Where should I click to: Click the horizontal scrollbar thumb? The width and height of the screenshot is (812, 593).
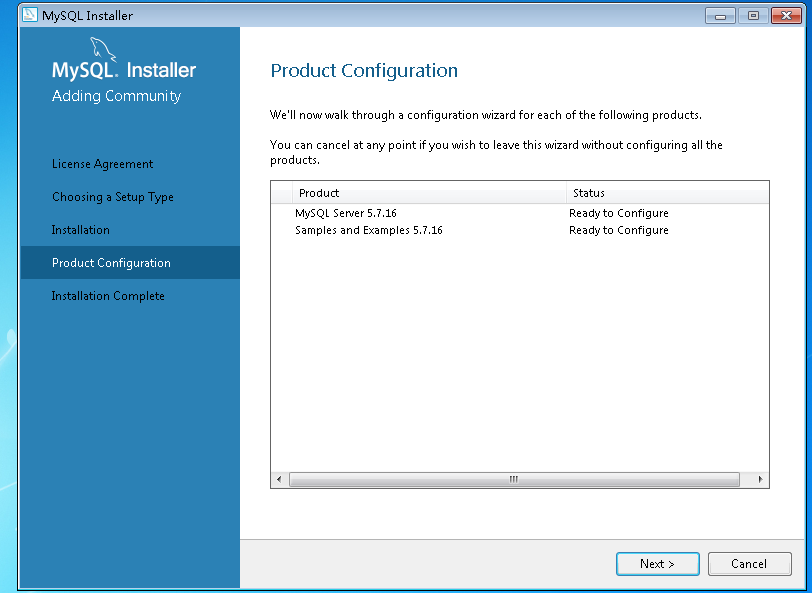(514, 479)
